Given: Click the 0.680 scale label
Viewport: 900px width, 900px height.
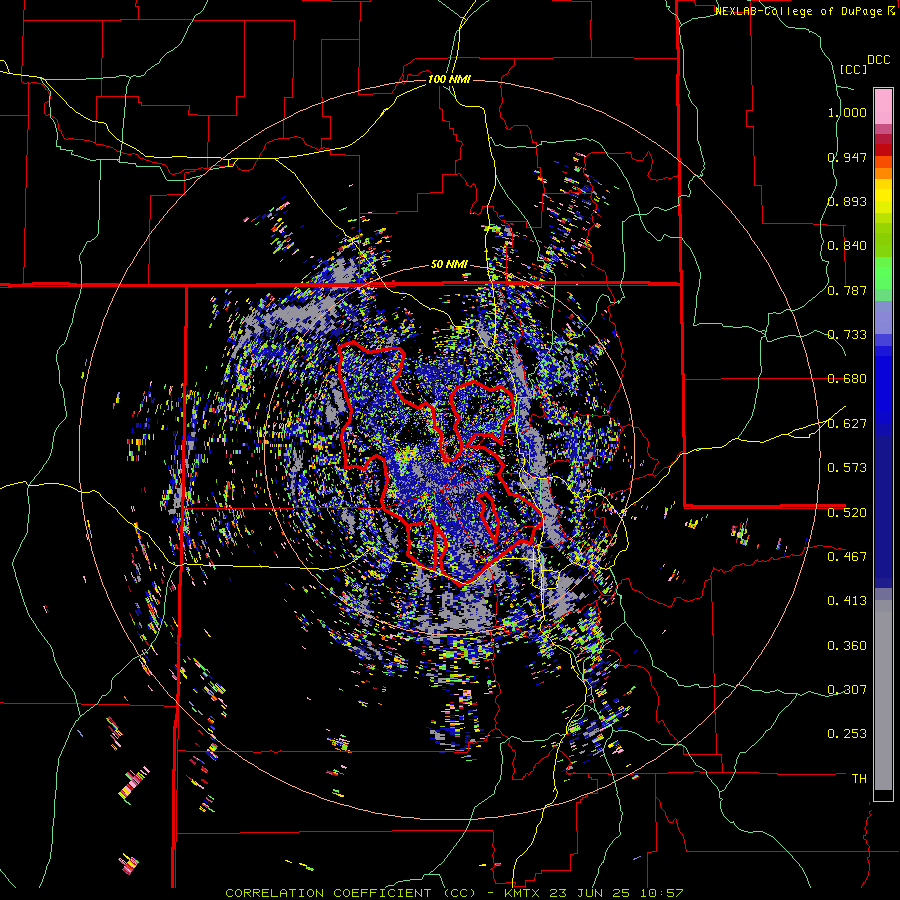Looking at the screenshot, I should pyautogui.click(x=847, y=379).
